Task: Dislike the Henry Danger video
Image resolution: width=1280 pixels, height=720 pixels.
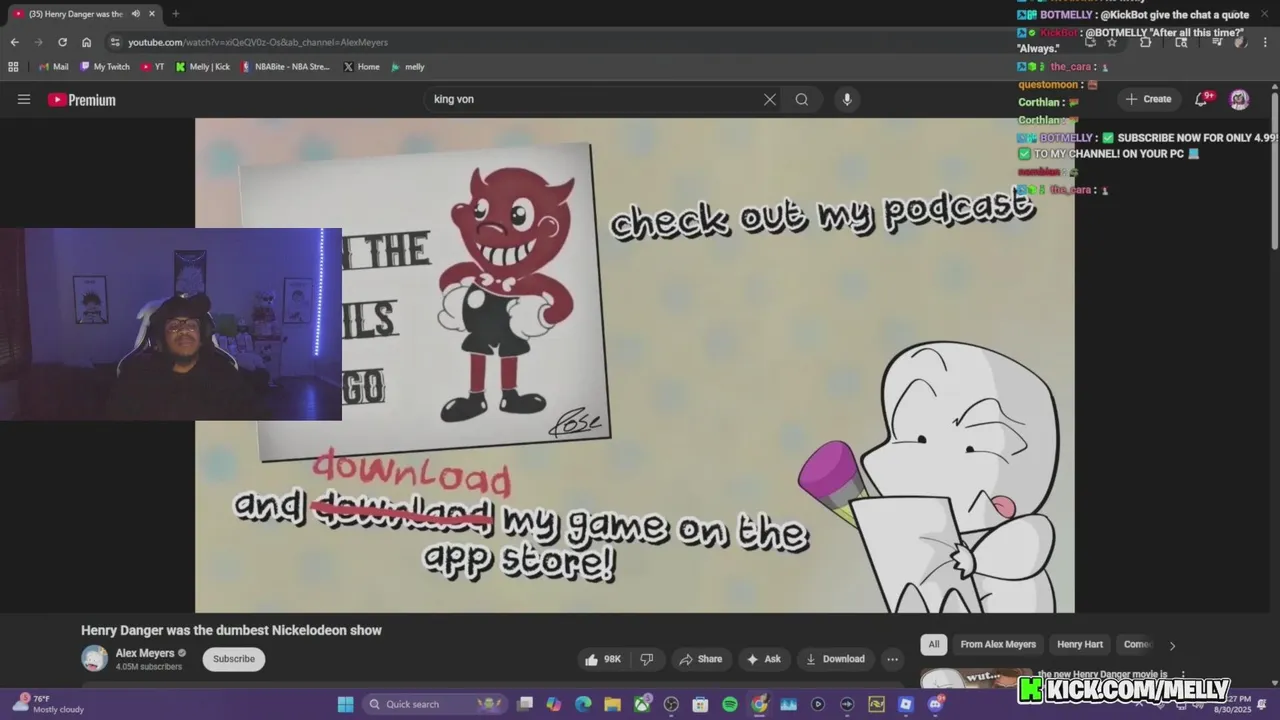Action: coord(647,659)
